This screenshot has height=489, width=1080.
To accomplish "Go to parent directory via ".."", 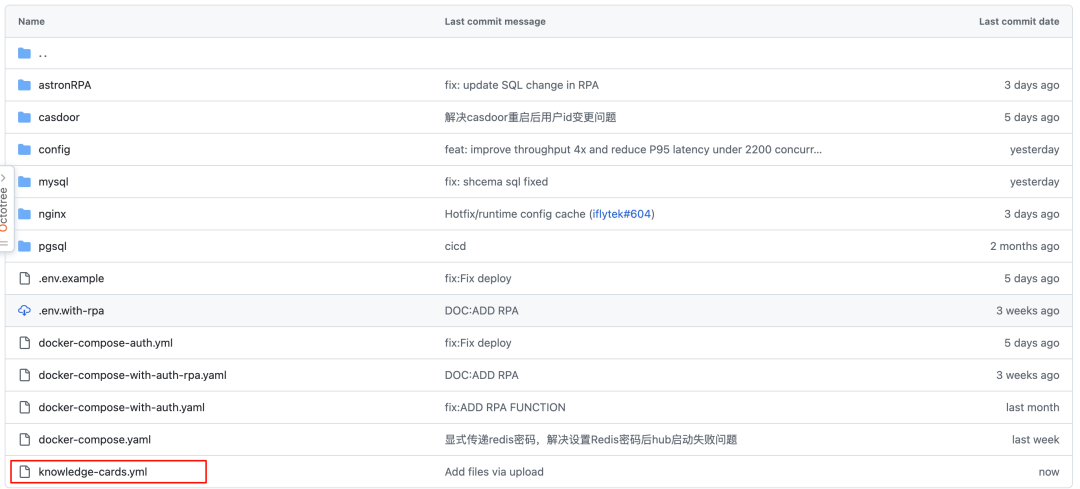I will [42, 53].
